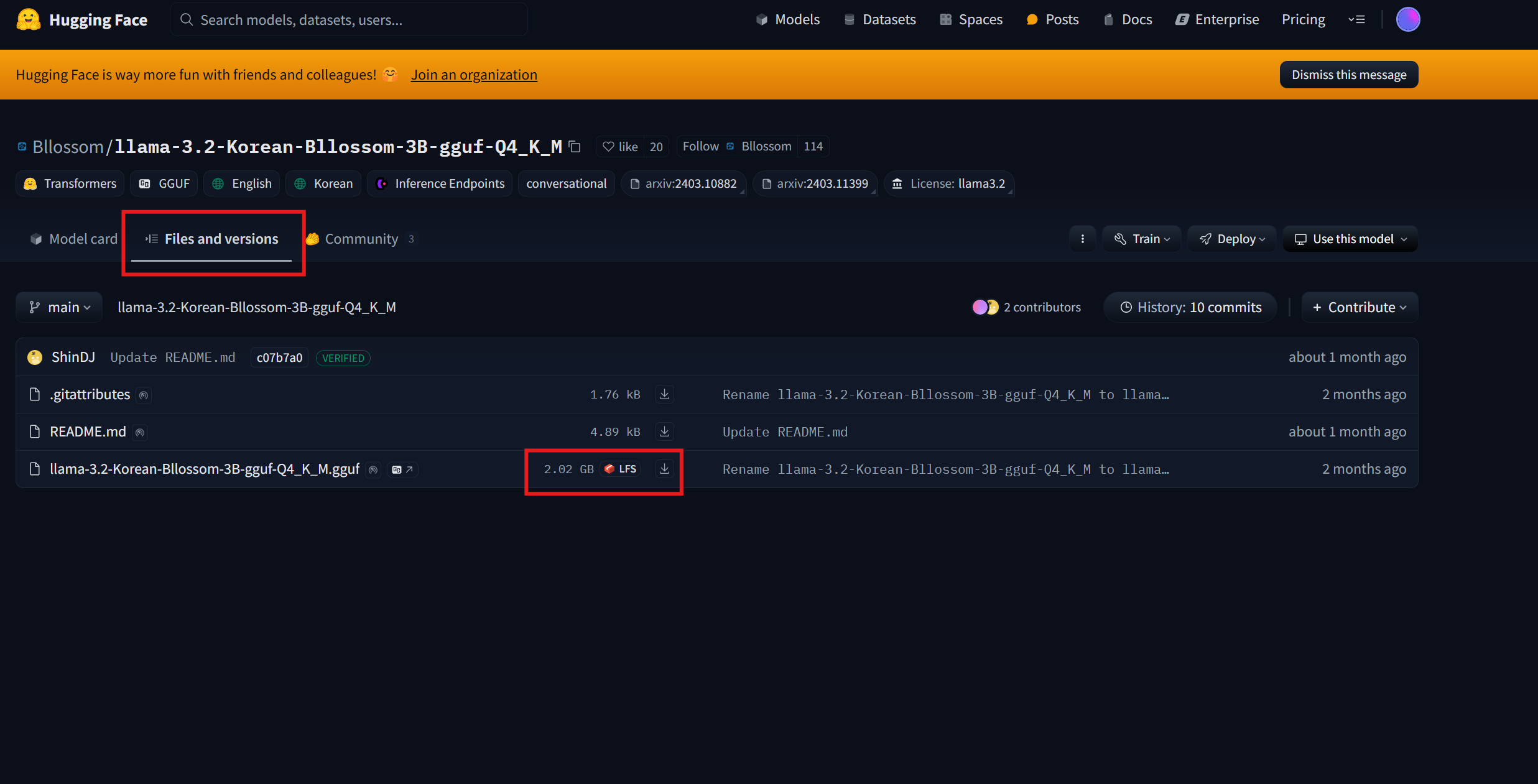
Task: Click Join an organization link
Action: [474, 75]
